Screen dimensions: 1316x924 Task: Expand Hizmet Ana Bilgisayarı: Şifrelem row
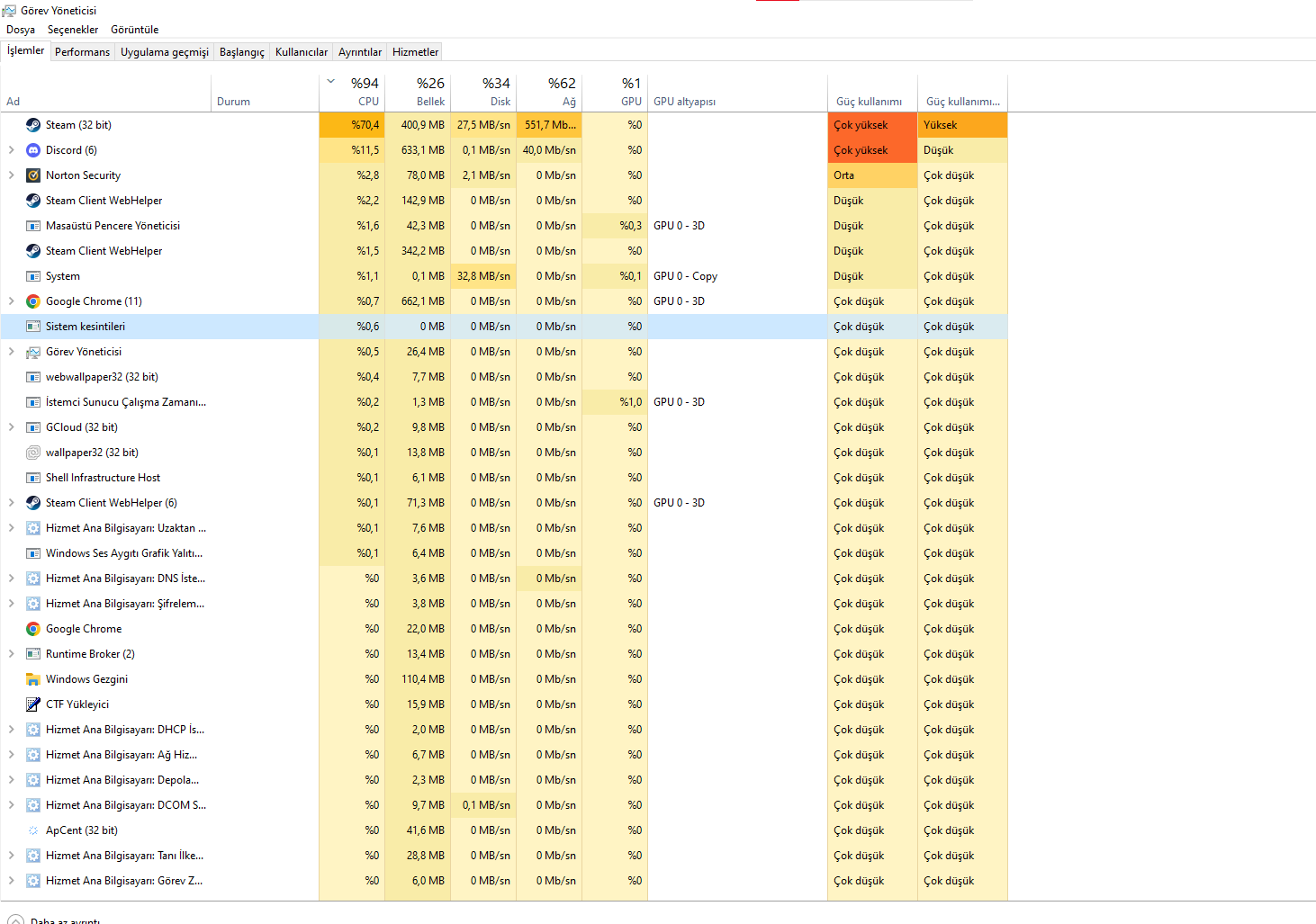(x=11, y=604)
